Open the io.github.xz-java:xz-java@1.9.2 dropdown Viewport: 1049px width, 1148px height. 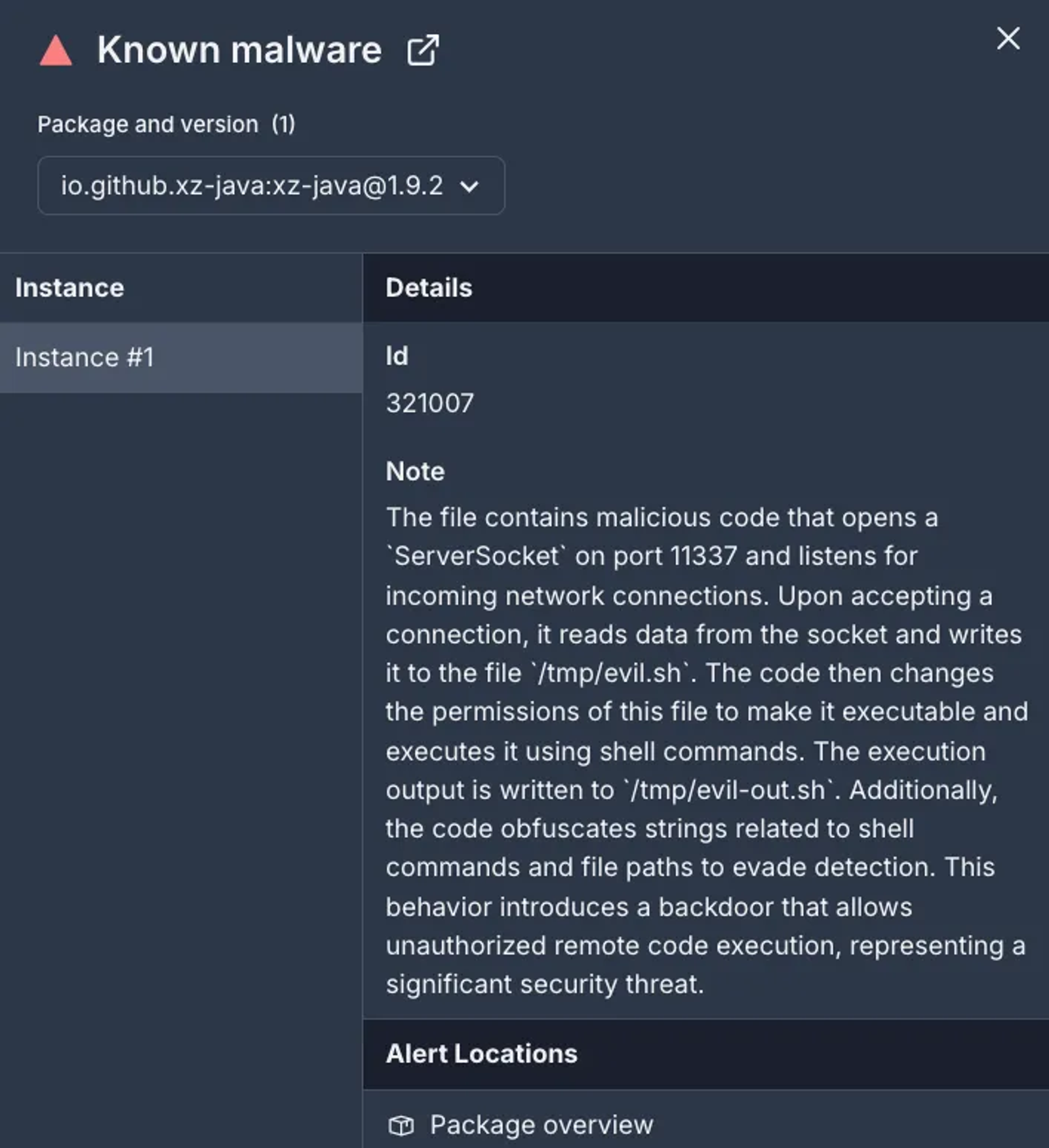(x=271, y=186)
